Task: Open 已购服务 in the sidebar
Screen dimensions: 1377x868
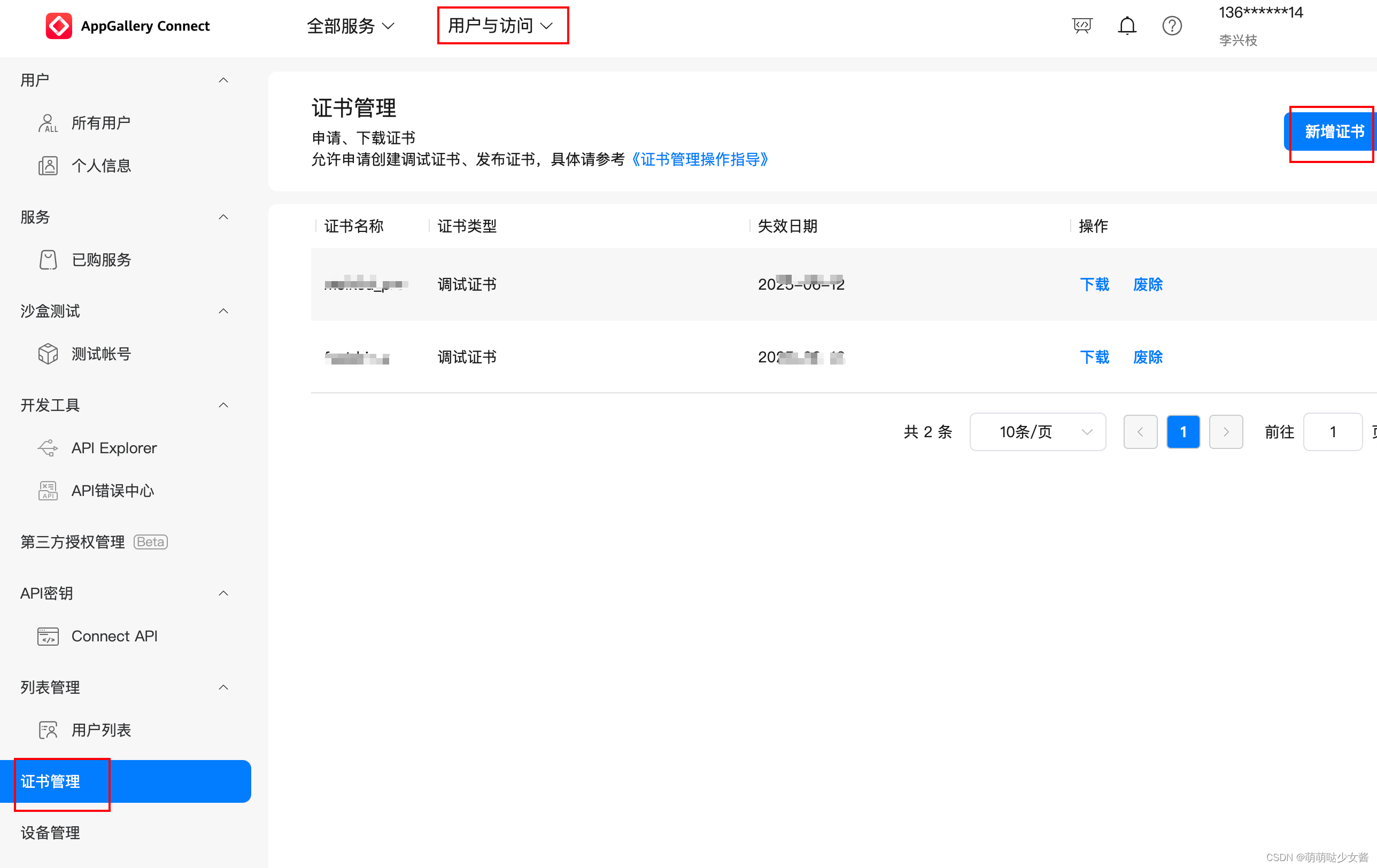Action: pyautogui.click(x=100, y=260)
